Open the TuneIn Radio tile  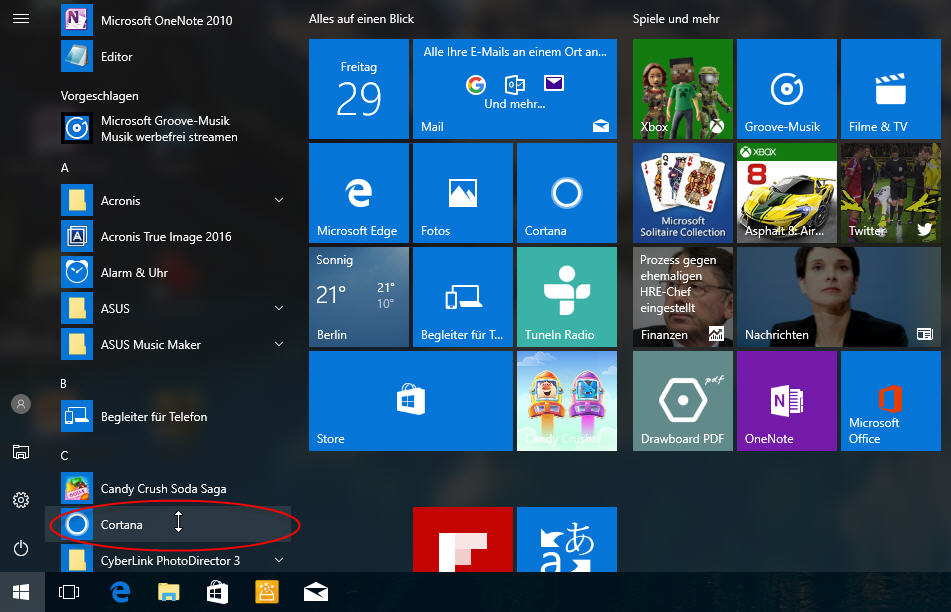pos(567,297)
